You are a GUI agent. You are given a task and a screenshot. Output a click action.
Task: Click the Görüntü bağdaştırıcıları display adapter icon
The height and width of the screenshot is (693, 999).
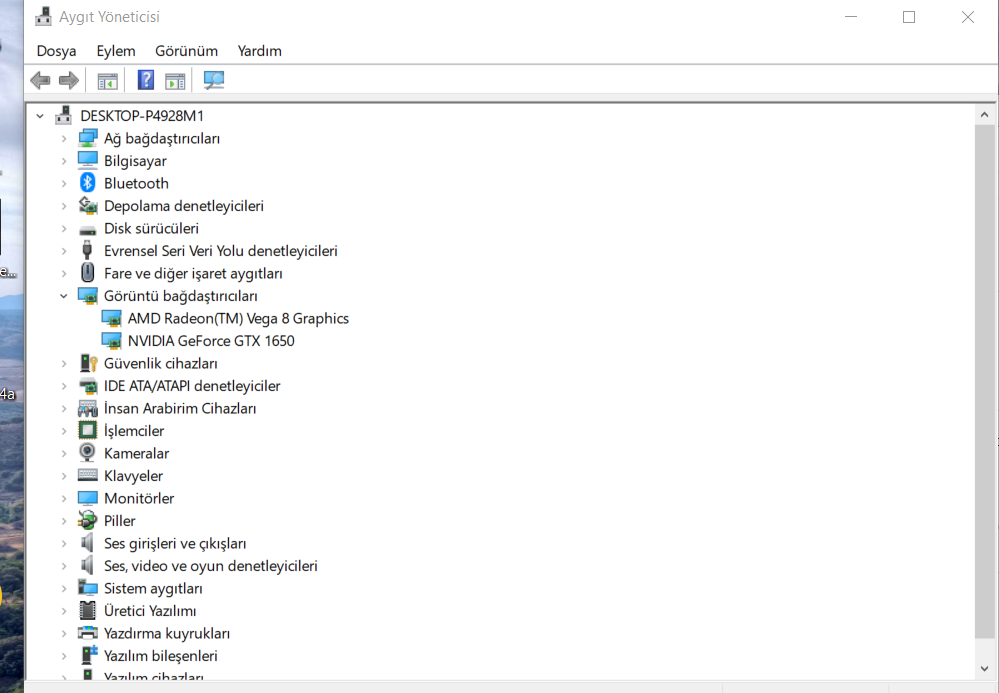[x=87, y=296]
